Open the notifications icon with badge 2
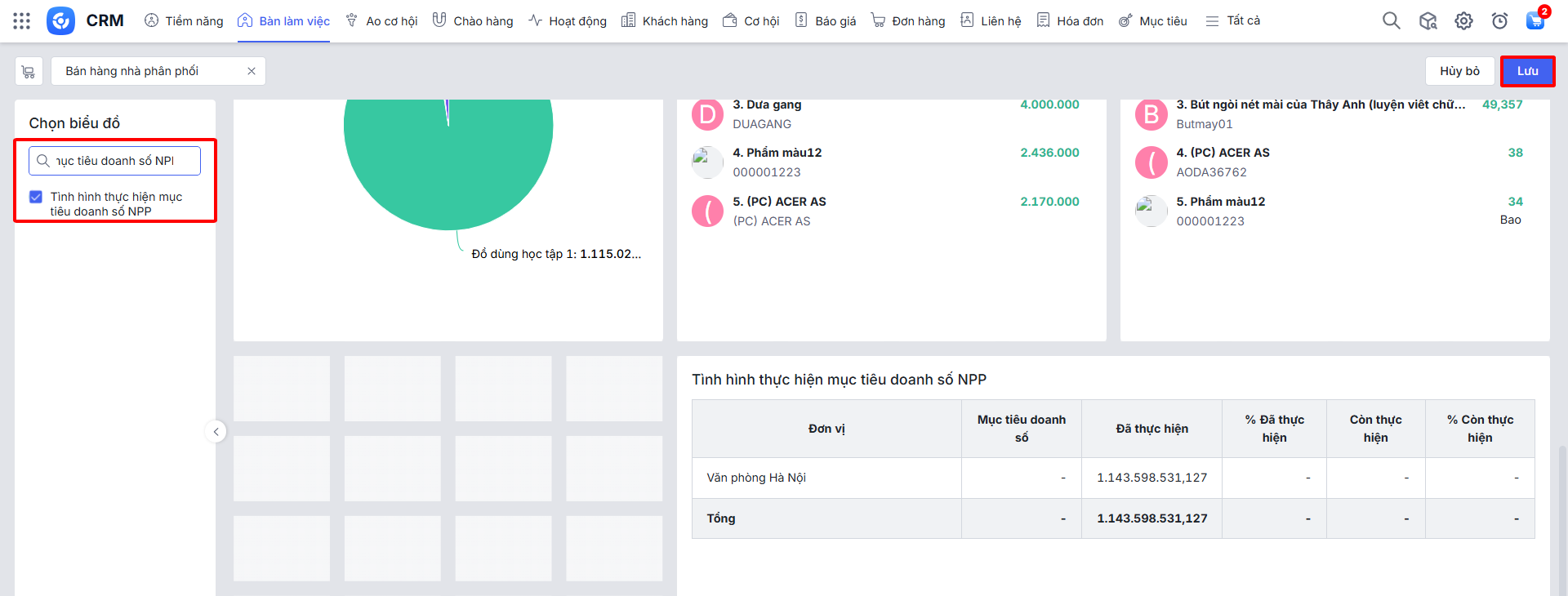 [x=1535, y=21]
